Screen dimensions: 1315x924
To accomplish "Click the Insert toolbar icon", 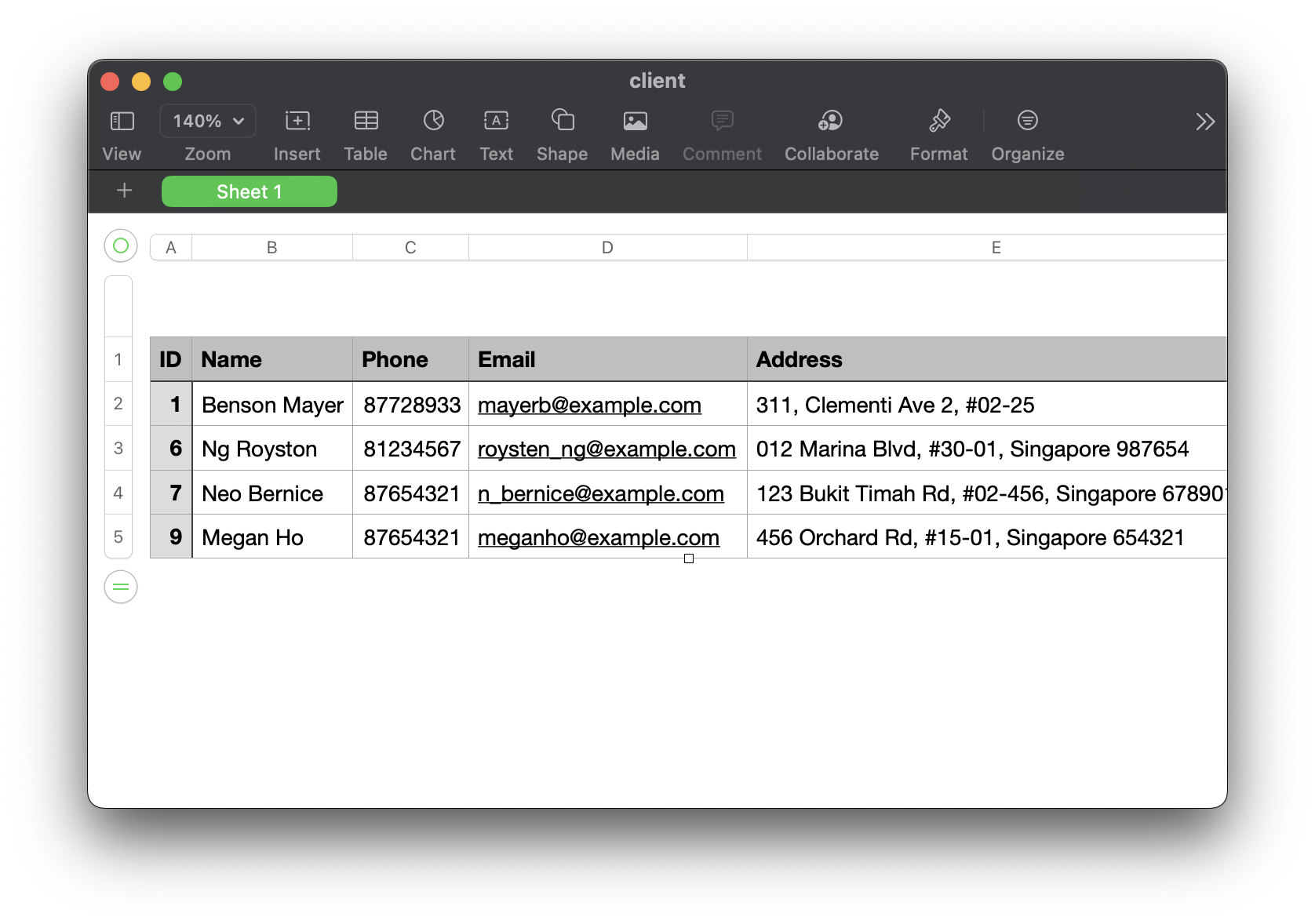I will tap(297, 121).
